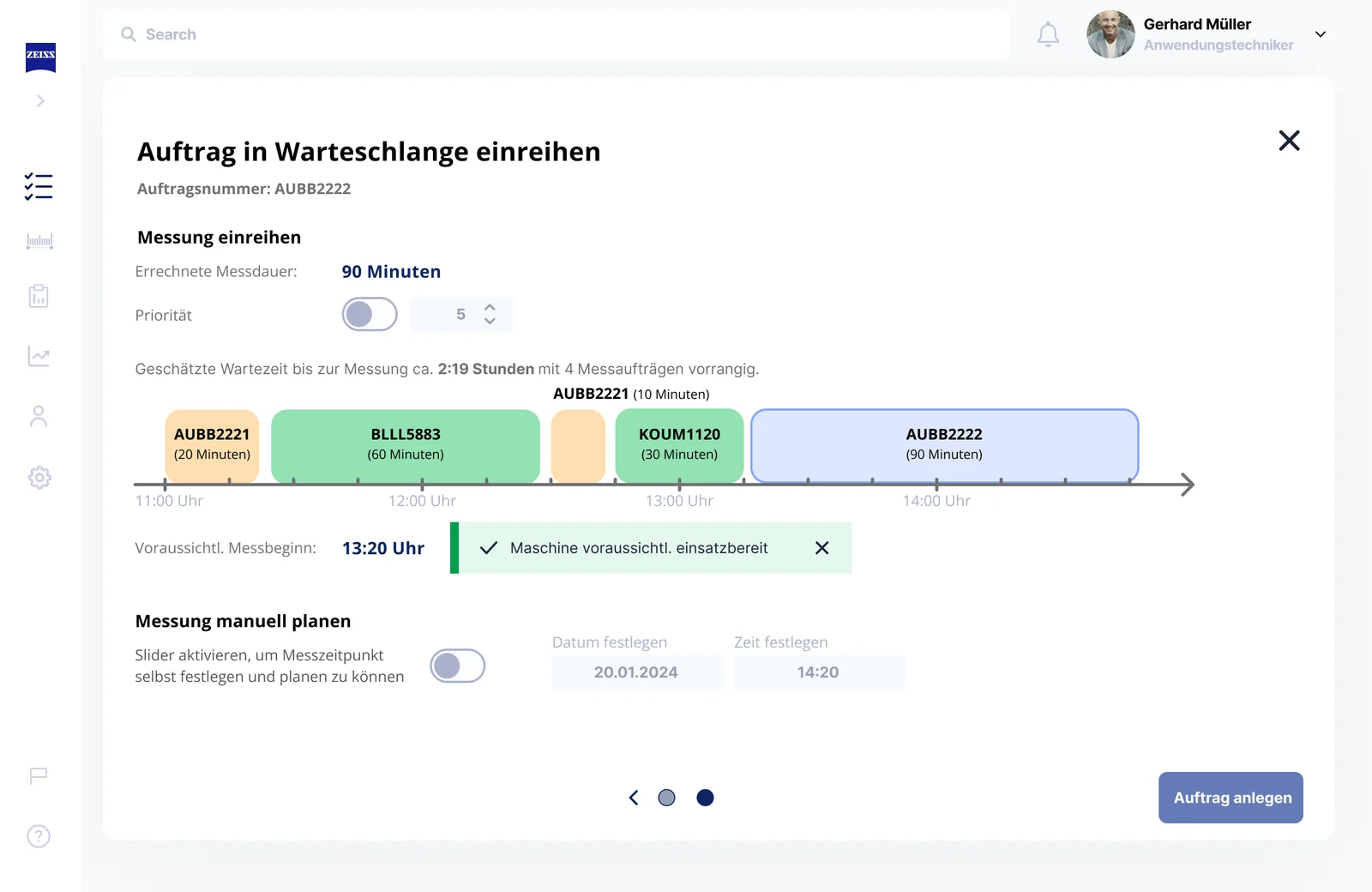Select the second pagination dot

pyautogui.click(x=705, y=798)
